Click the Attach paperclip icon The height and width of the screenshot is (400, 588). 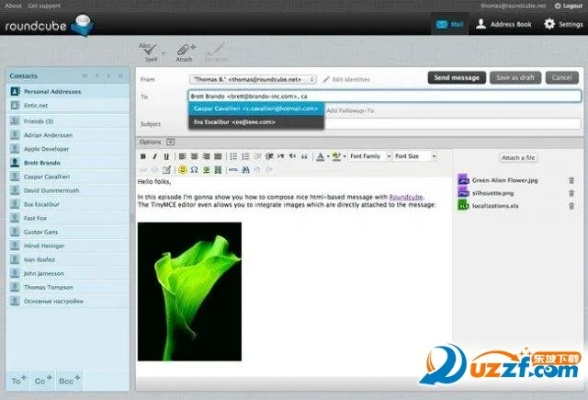[185, 52]
